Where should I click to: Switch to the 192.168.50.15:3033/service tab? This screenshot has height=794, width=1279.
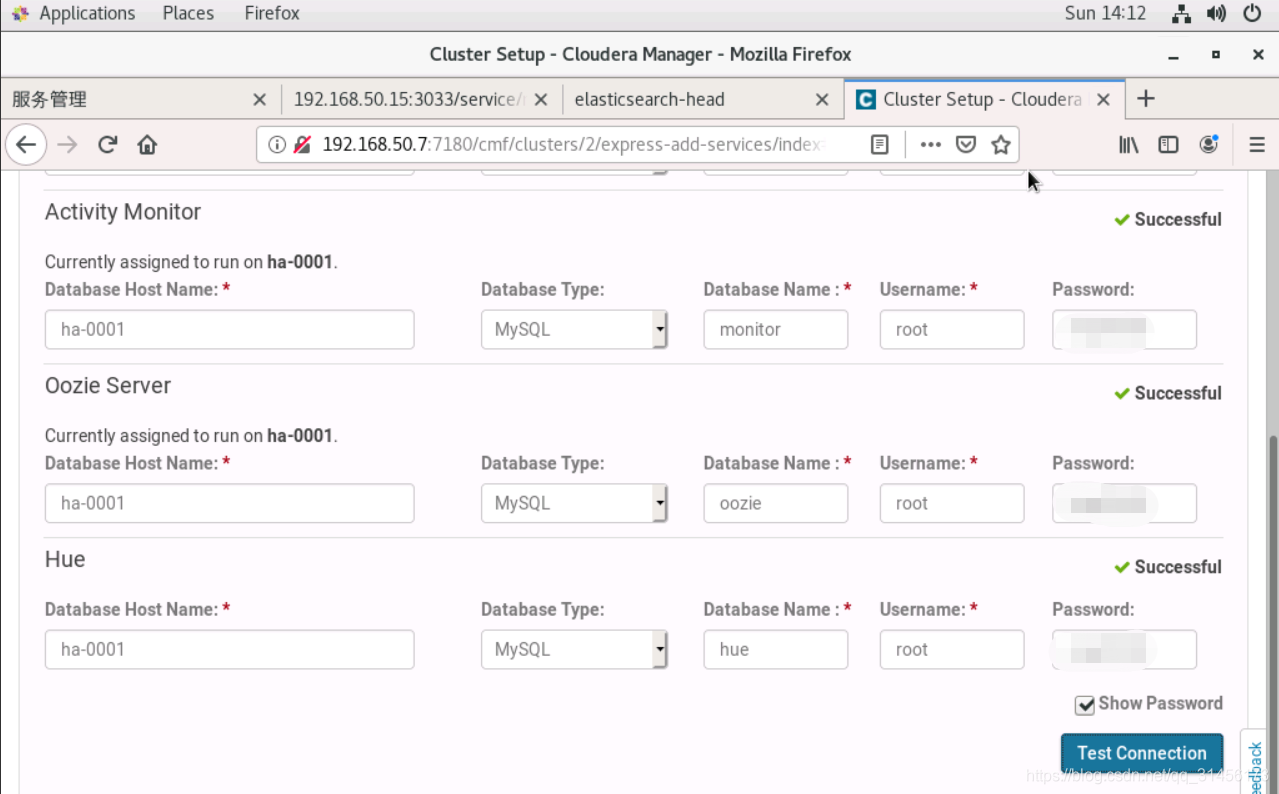[x=421, y=99]
